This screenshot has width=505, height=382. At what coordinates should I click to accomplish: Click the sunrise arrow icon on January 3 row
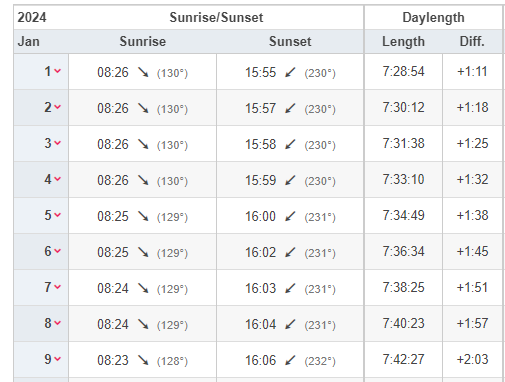click(143, 144)
